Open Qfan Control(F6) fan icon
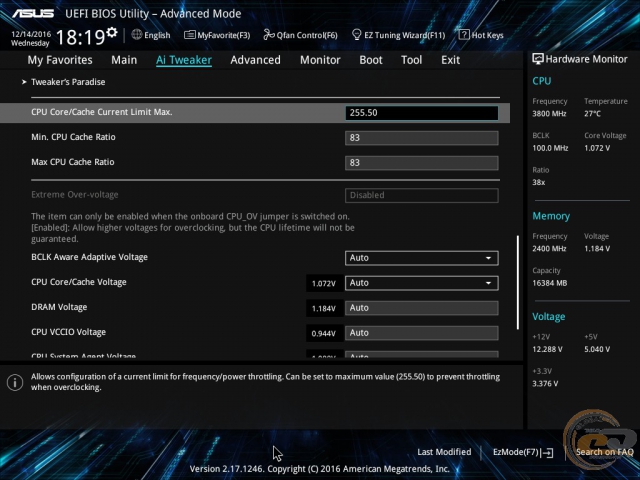The image size is (640, 480). (x=269, y=35)
